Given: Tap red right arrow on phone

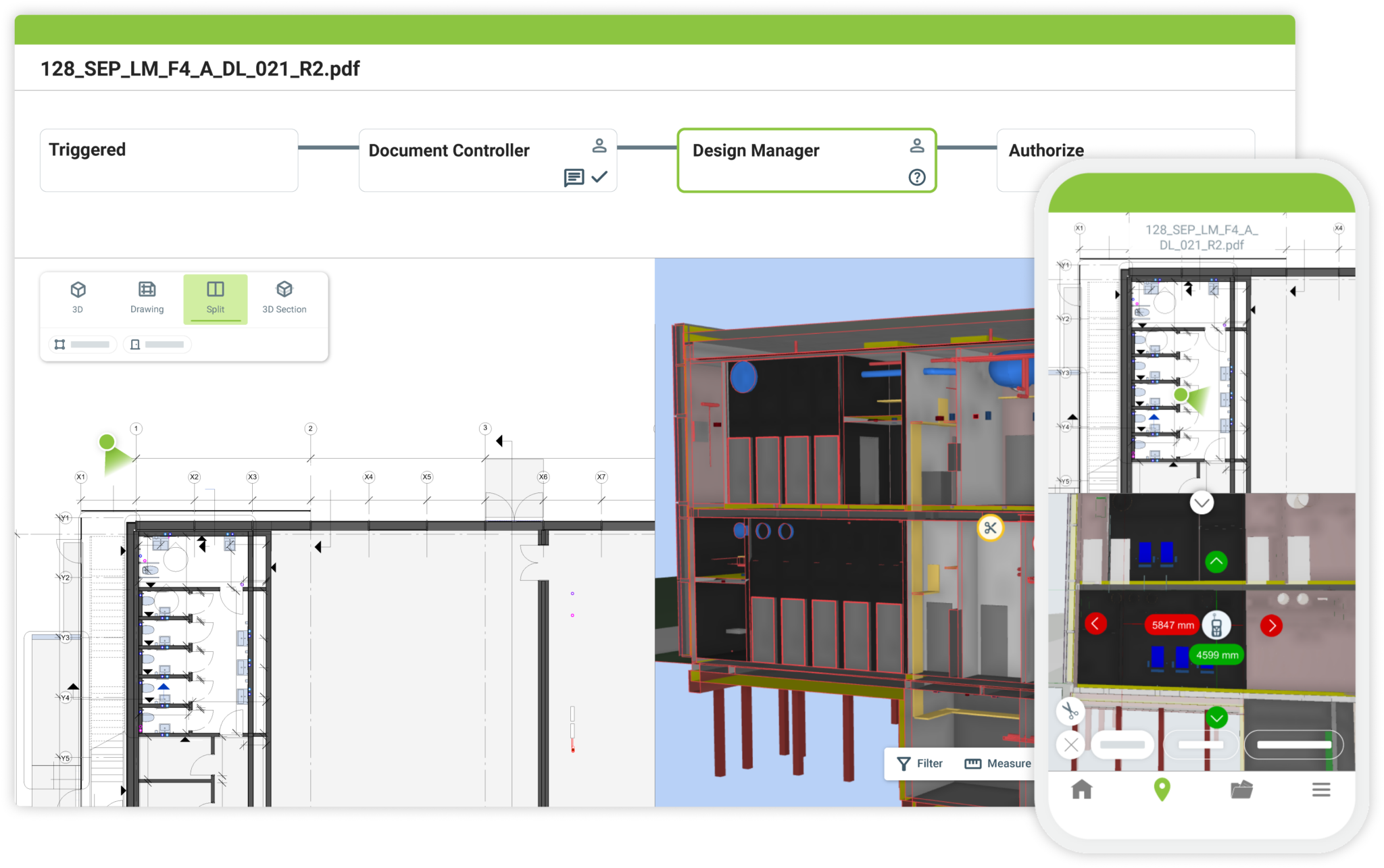Looking at the screenshot, I should pyautogui.click(x=1271, y=626).
